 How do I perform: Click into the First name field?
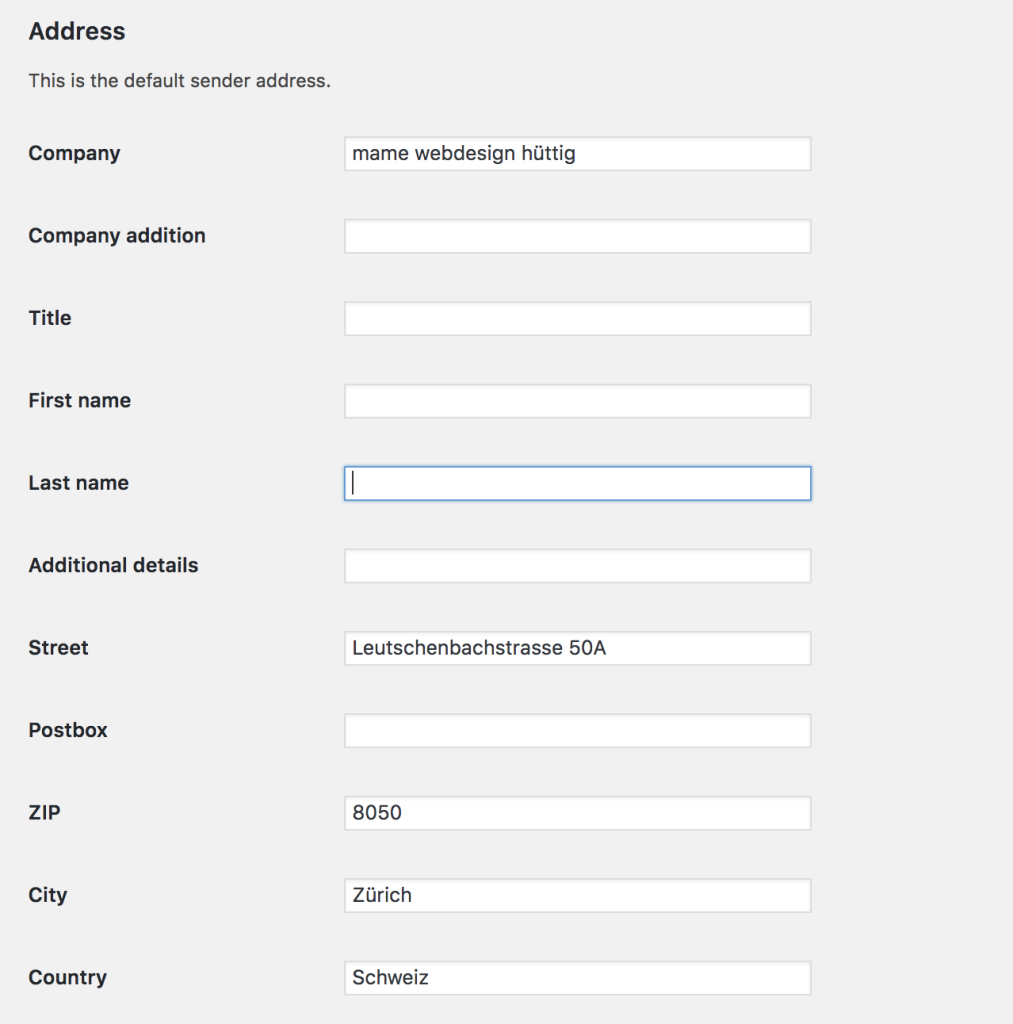pyautogui.click(x=577, y=400)
